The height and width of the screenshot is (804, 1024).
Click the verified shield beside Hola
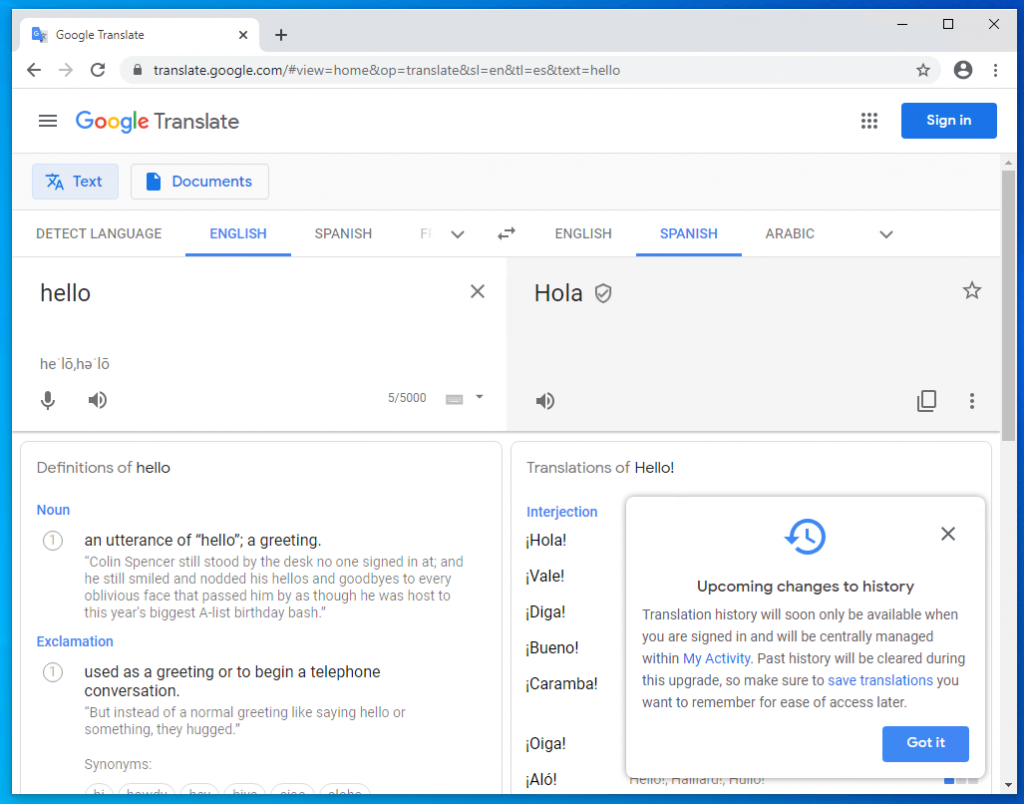click(603, 294)
